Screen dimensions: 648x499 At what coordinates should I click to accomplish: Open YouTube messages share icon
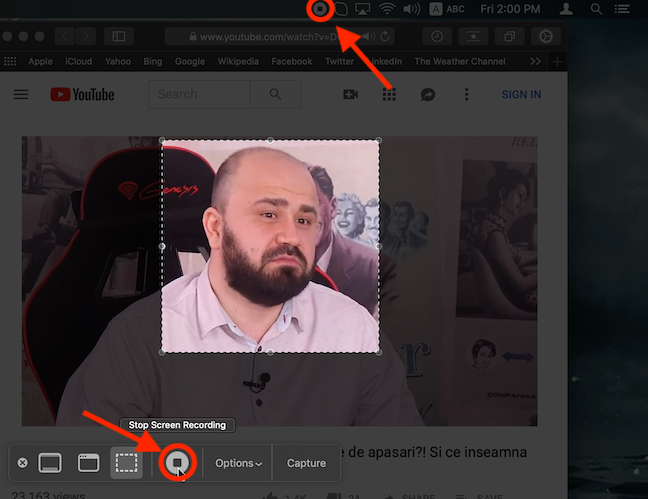pyautogui.click(x=428, y=95)
